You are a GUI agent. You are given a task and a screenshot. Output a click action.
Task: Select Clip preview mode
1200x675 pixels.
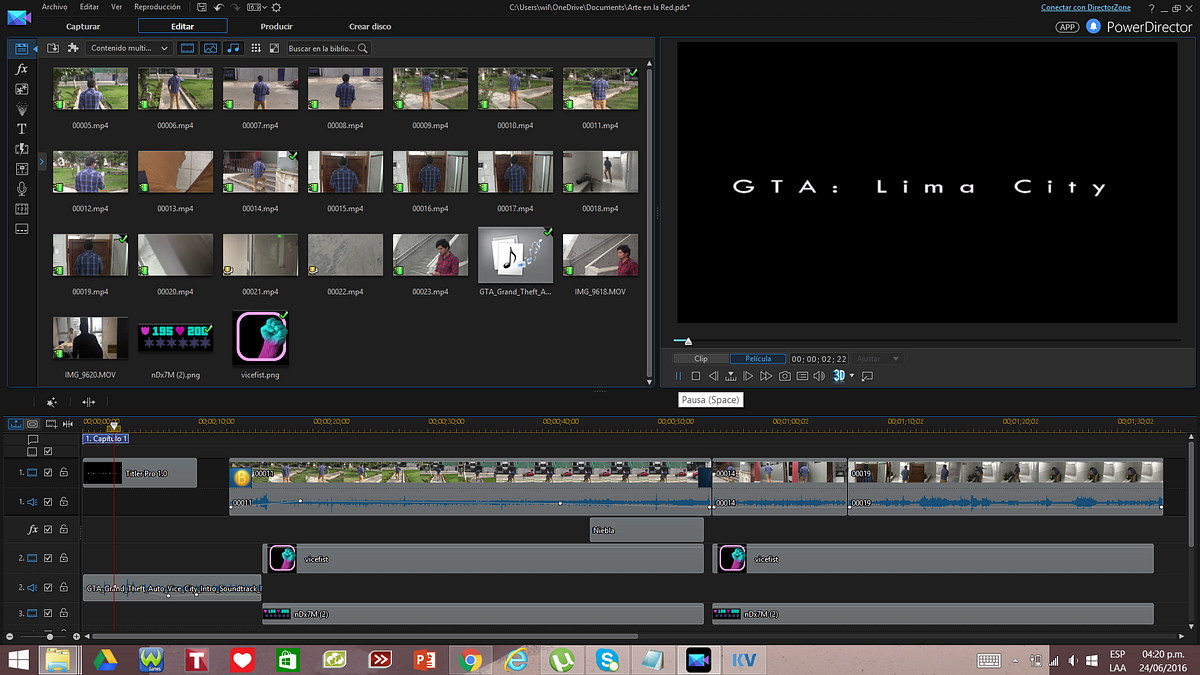pos(701,358)
